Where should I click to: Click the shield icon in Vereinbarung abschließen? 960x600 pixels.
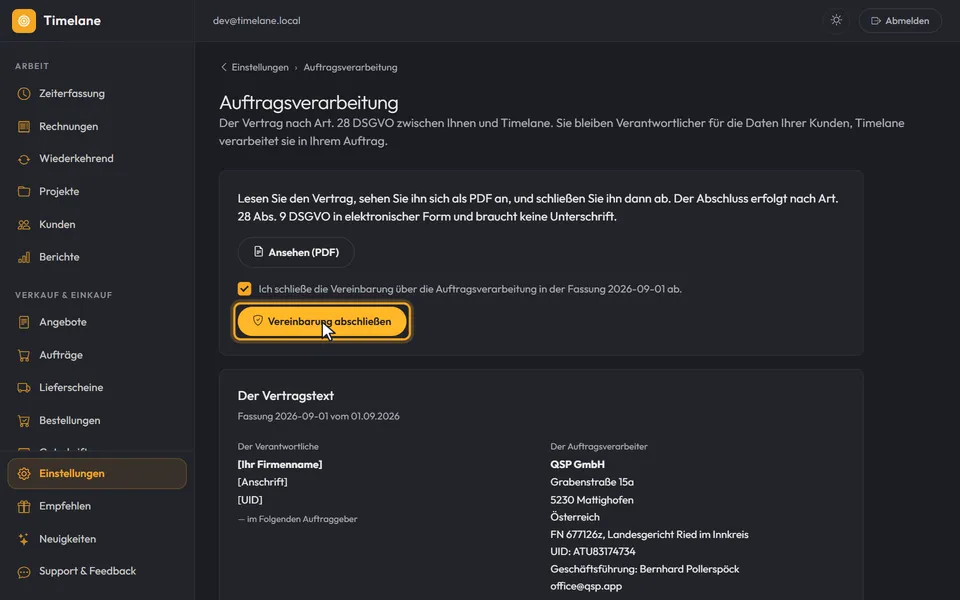pos(258,321)
